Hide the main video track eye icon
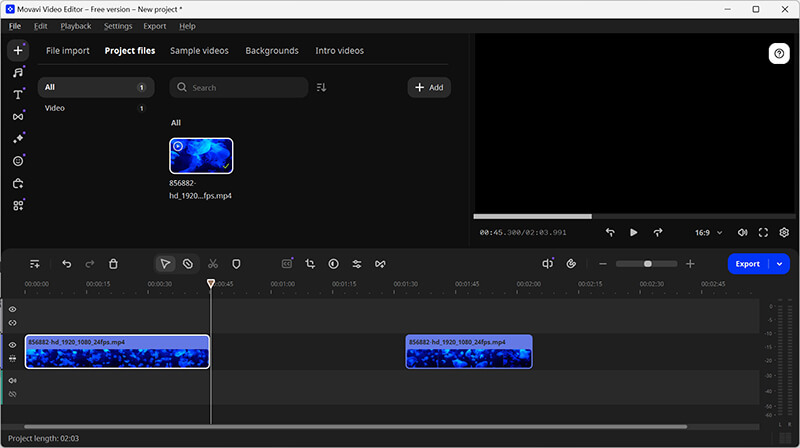 (12, 345)
